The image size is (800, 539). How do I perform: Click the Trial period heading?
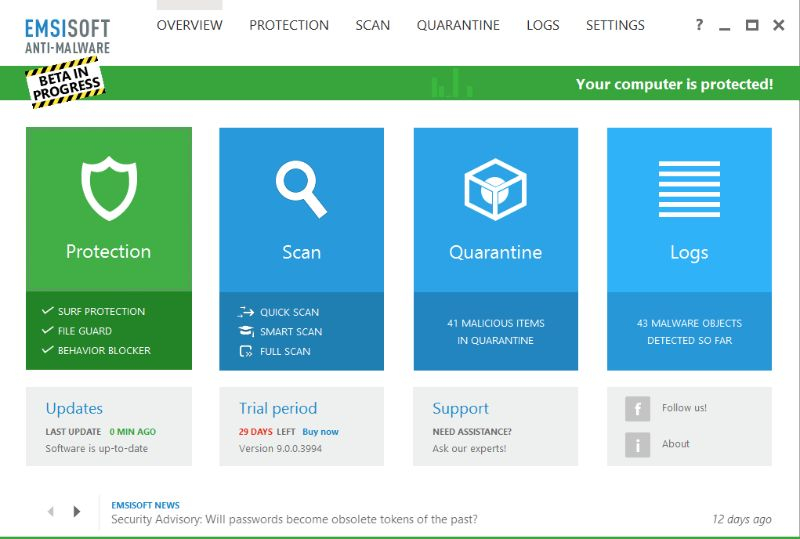tap(278, 409)
